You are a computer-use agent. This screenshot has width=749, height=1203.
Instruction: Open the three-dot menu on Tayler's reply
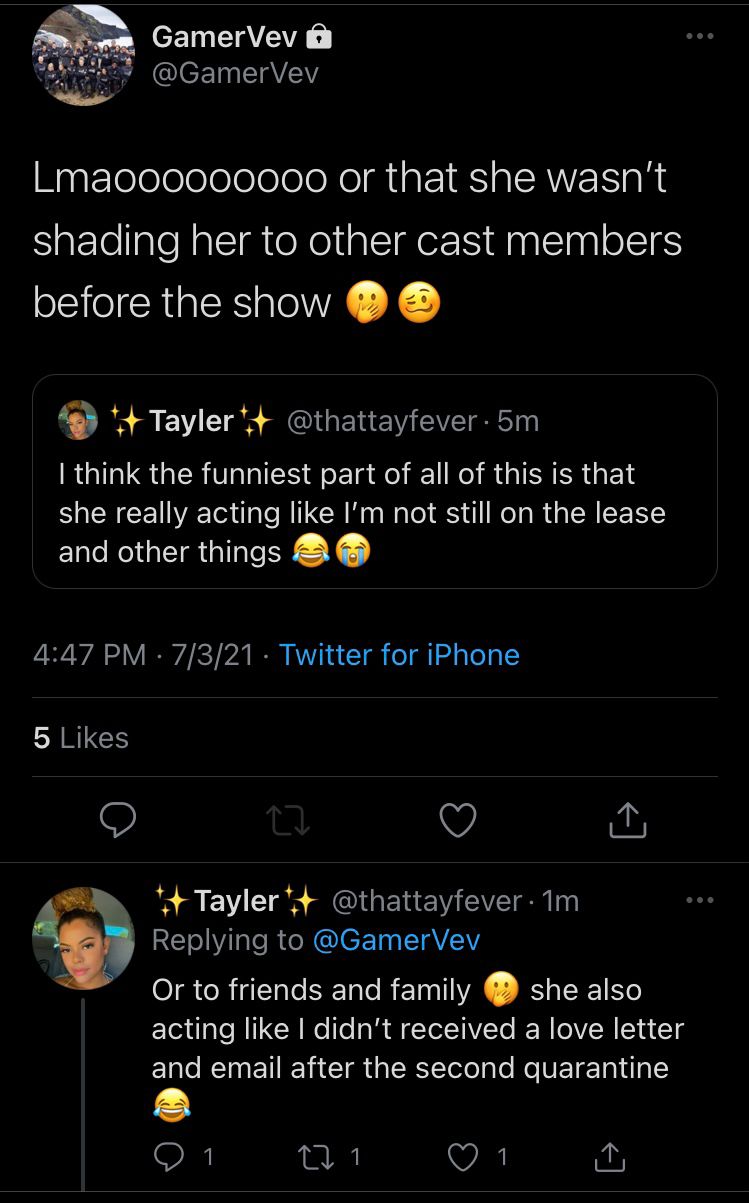pyautogui.click(x=699, y=901)
